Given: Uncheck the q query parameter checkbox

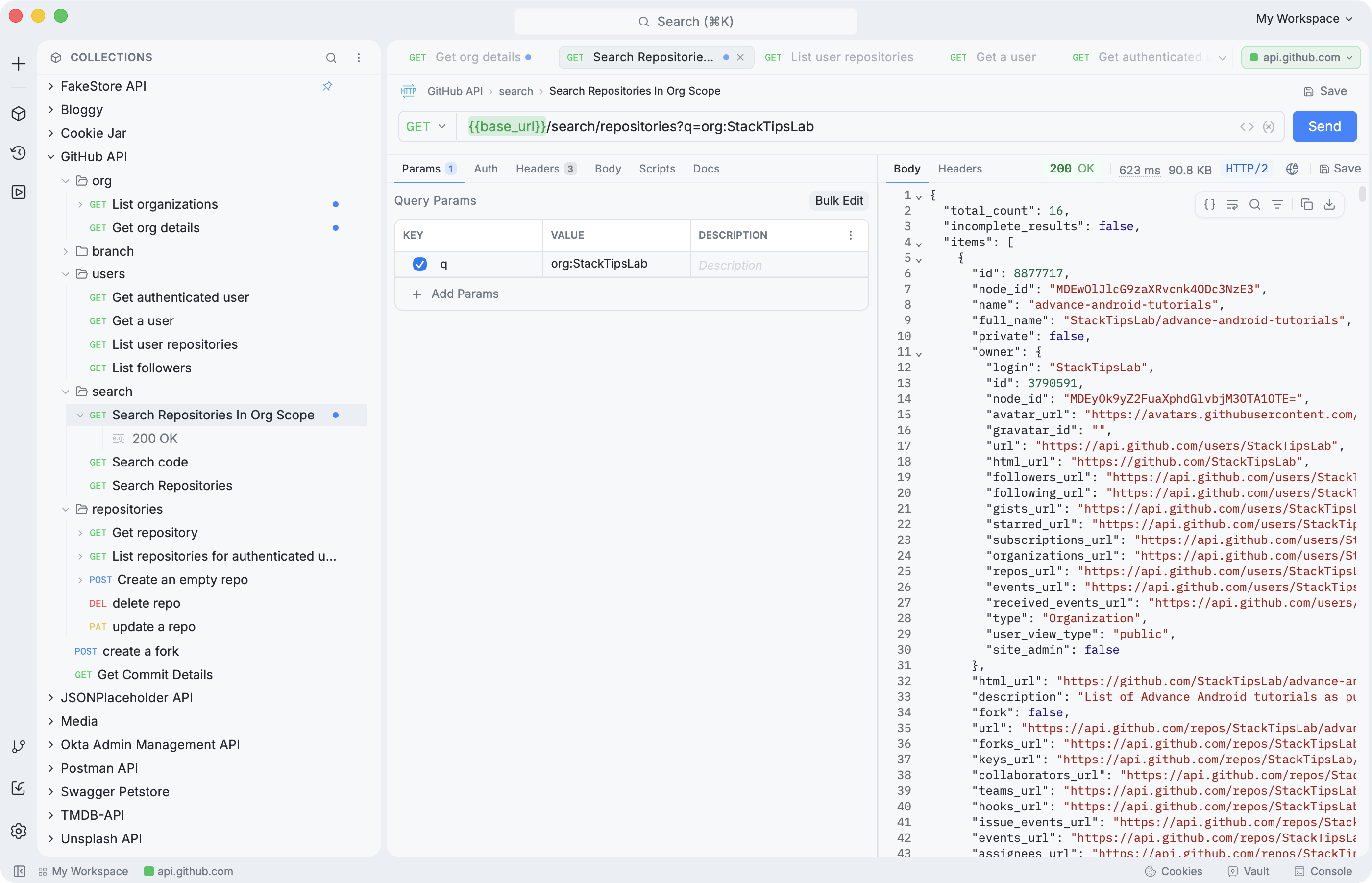Looking at the screenshot, I should point(419,264).
